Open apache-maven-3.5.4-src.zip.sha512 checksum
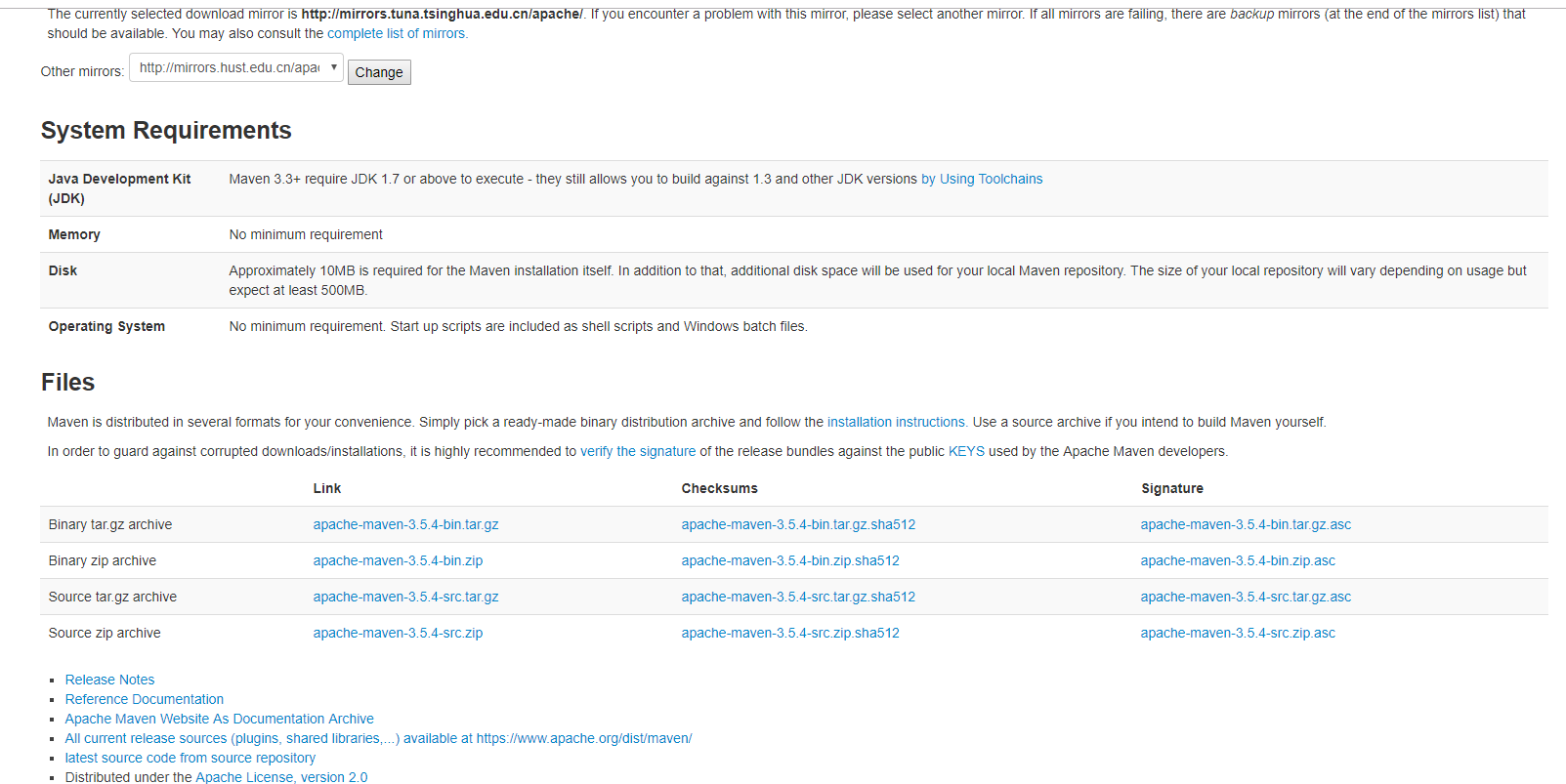1566x784 pixels. pyautogui.click(x=790, y=633)
